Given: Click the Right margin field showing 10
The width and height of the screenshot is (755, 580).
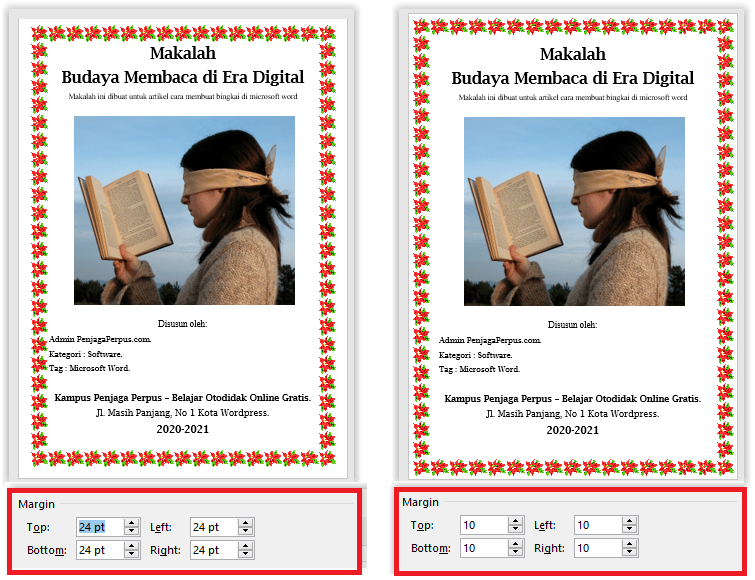Looking at the screenshot, I should (x=598, y=548).
